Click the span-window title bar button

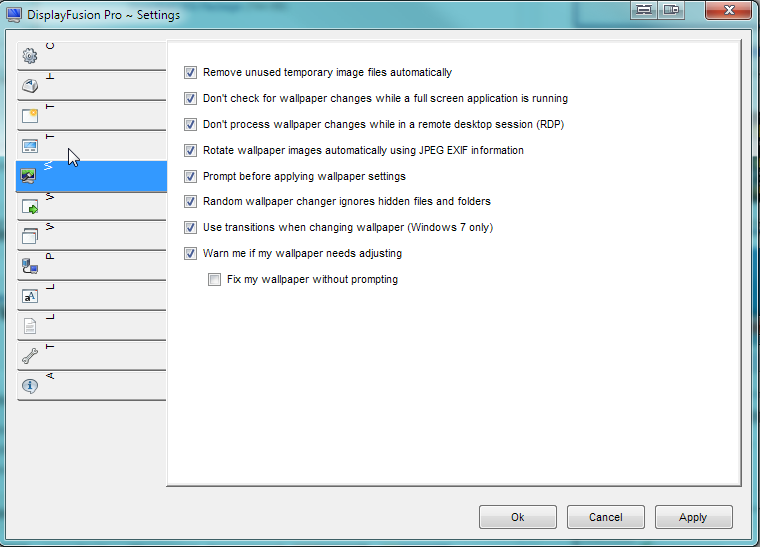tap(644, 9)
